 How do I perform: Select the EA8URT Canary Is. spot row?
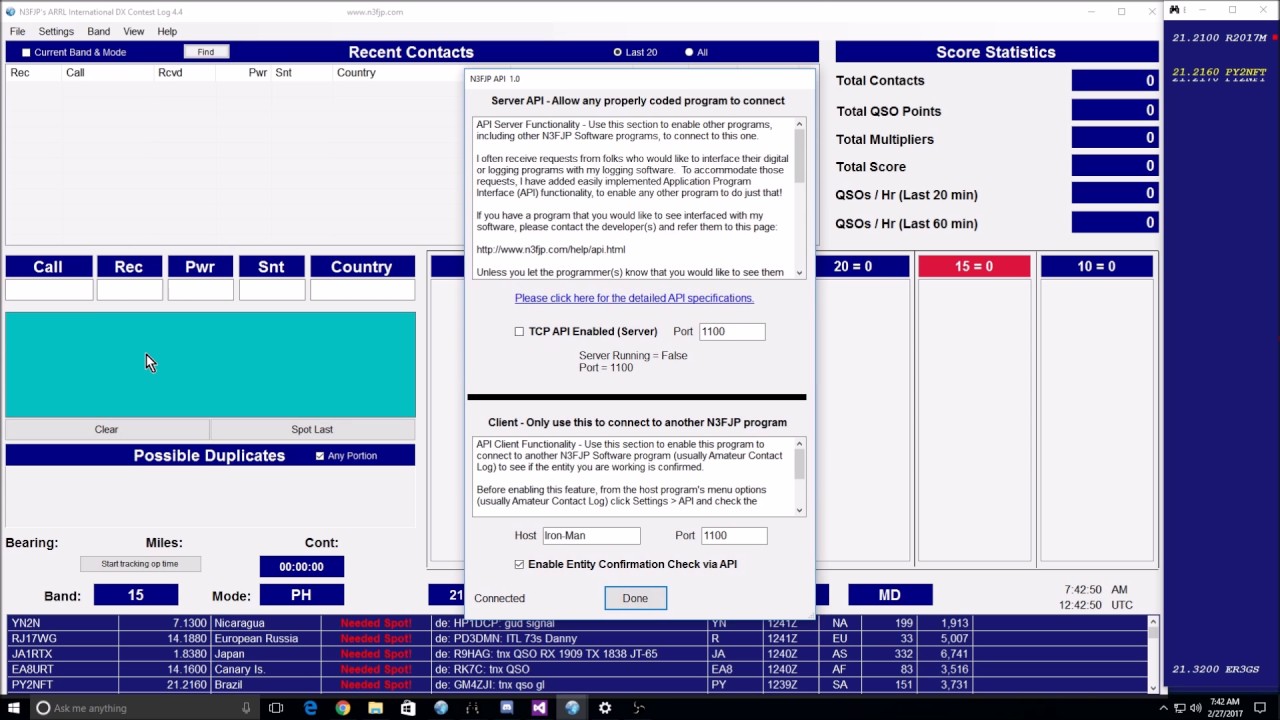click(x=578, y=669)
